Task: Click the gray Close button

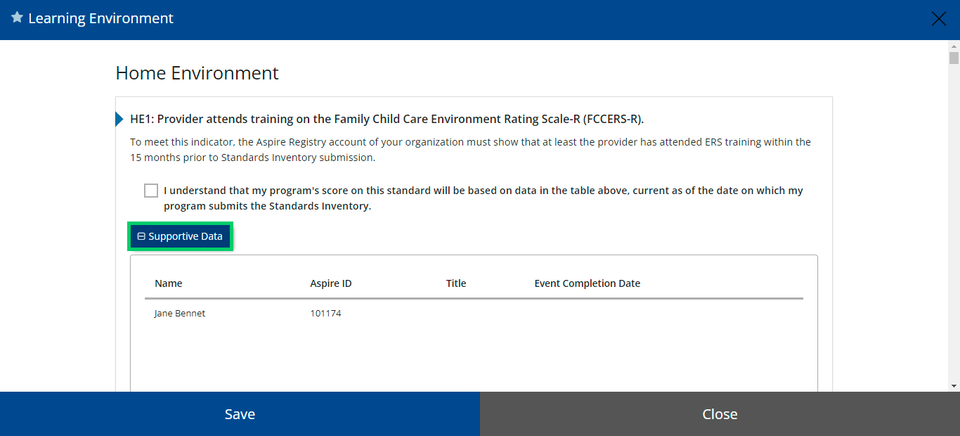Action: click(720, 414)
